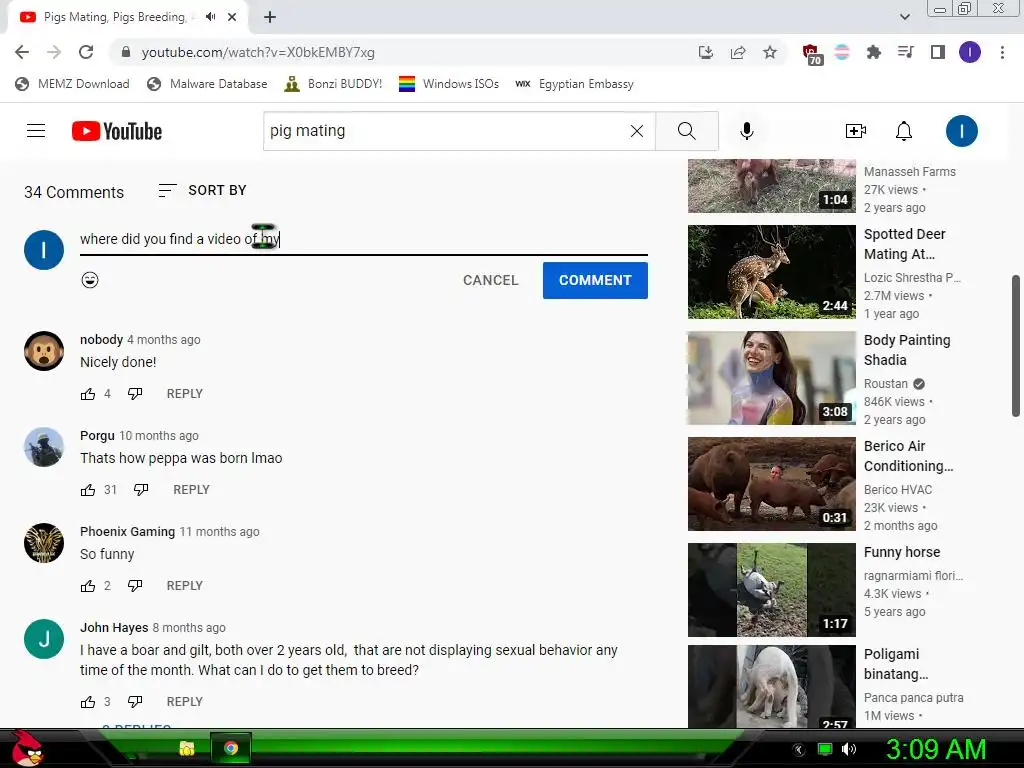Open the Chrome profile avatar

pyautogui.click(x=970, y=52)
